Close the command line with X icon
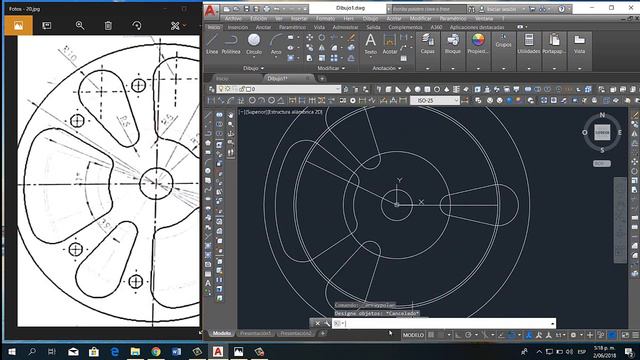Viewport: 640px width, 360px height. [318, 323]
